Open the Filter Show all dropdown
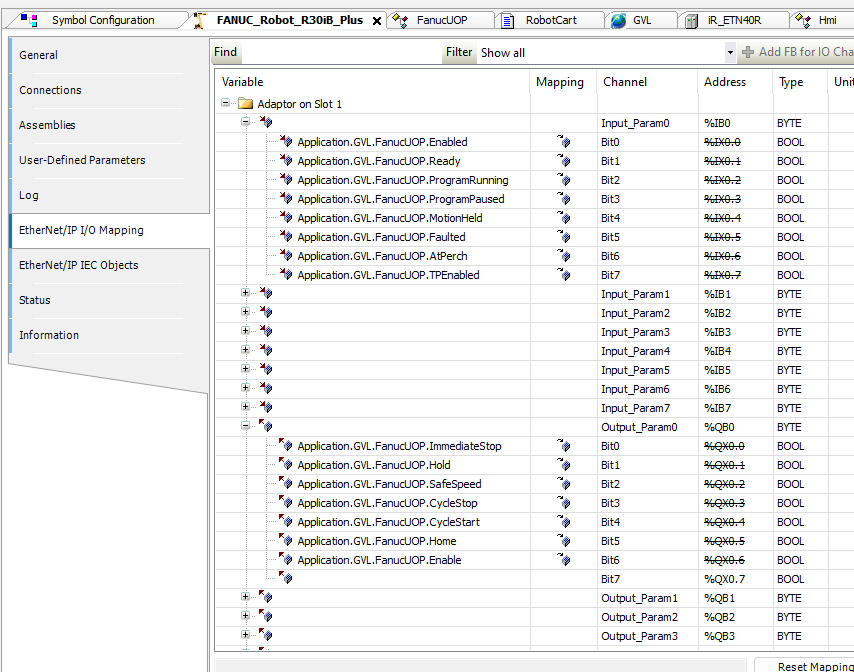Image resolution: width=854 pixels, height=672 pixels. click(x=730, y=52)
